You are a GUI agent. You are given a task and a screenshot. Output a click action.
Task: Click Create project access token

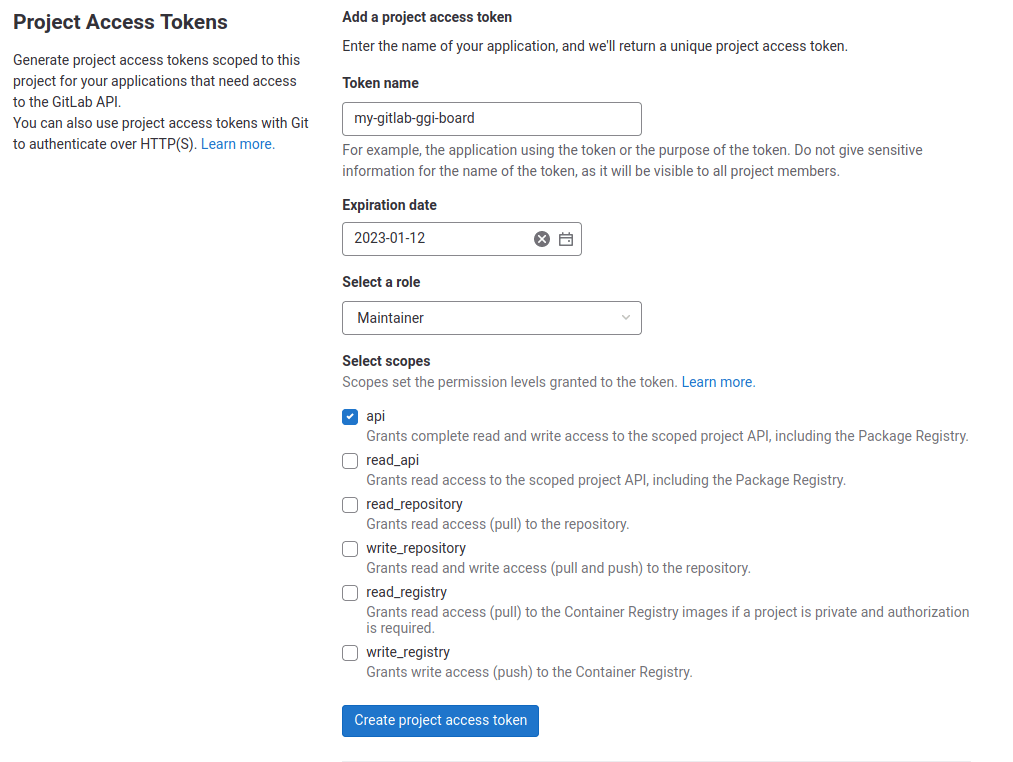[x=440, y=720]
